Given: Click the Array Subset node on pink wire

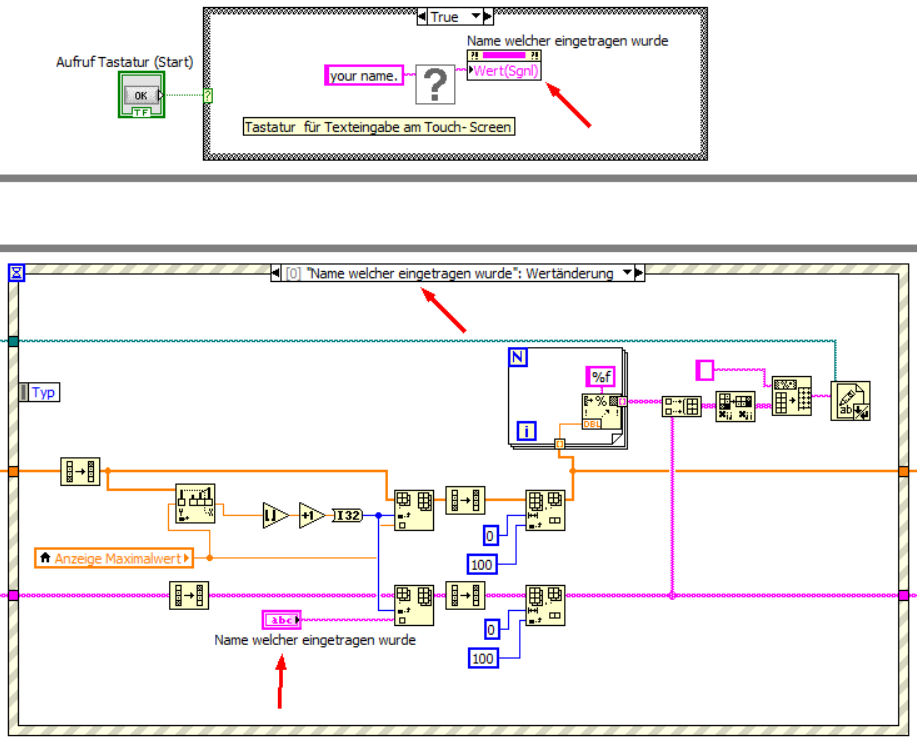Looking at the screenshot, I should coord(545,605).
